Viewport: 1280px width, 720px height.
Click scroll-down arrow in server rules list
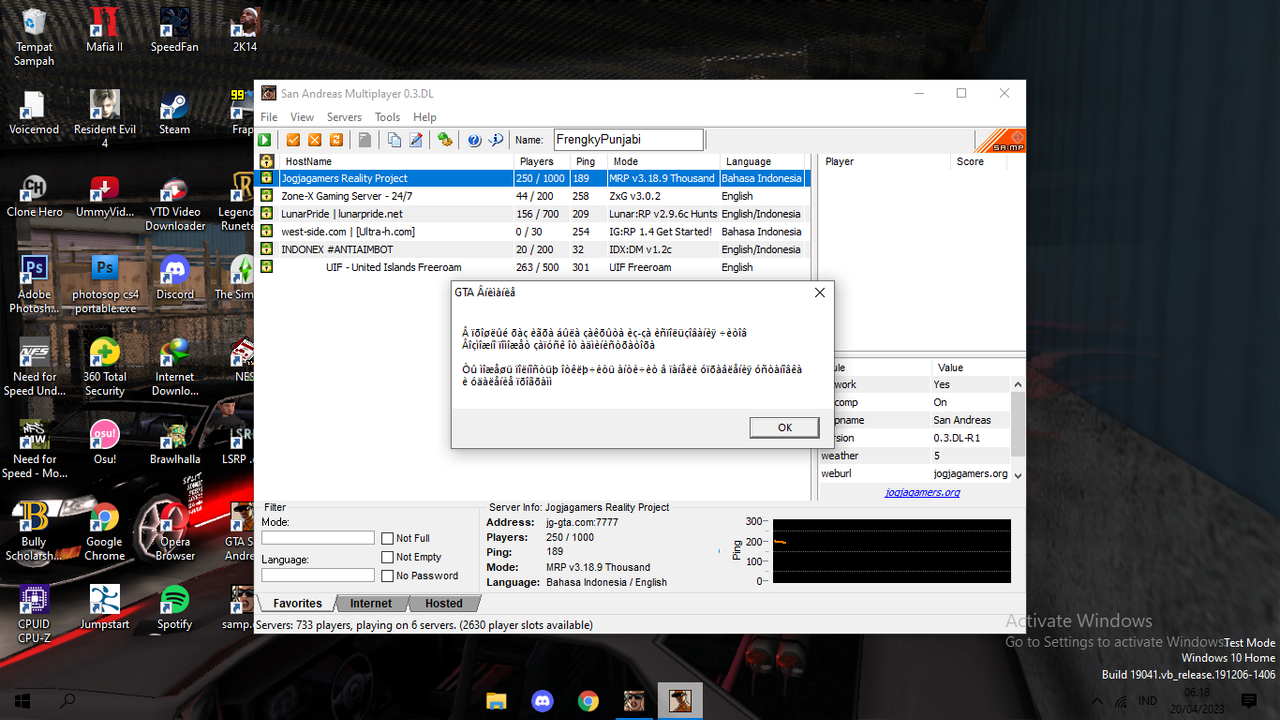(1018, 476)
